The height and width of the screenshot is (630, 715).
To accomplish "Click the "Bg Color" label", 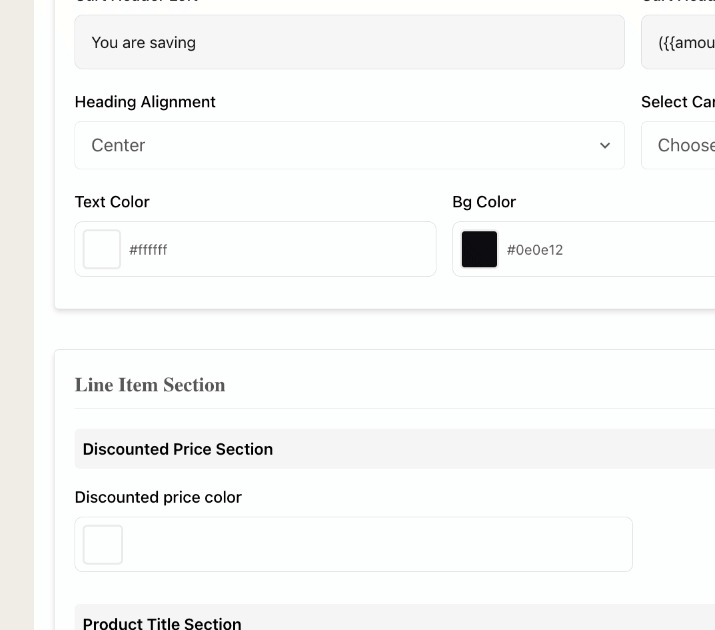I will [484, 202].
